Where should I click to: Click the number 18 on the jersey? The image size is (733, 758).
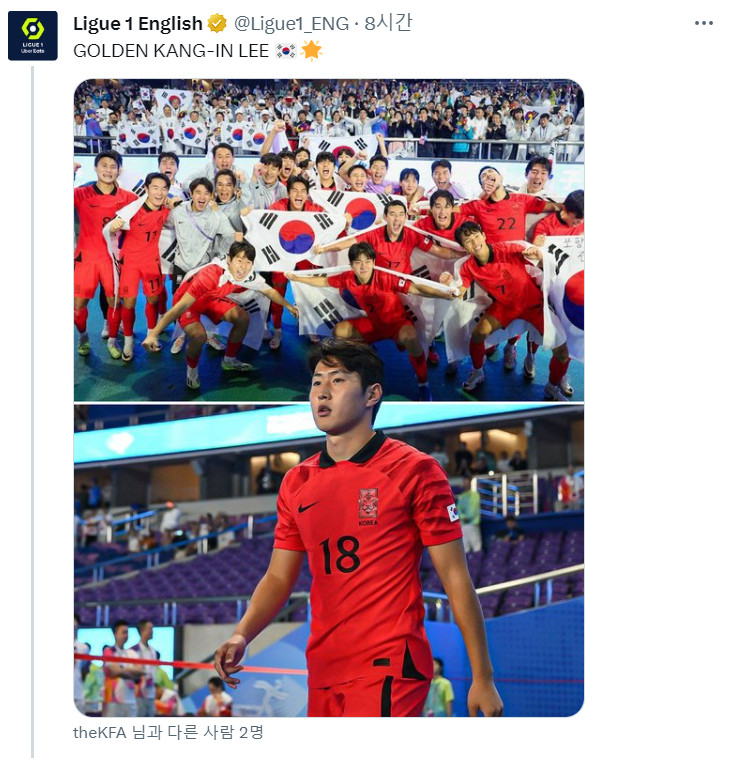340,556
